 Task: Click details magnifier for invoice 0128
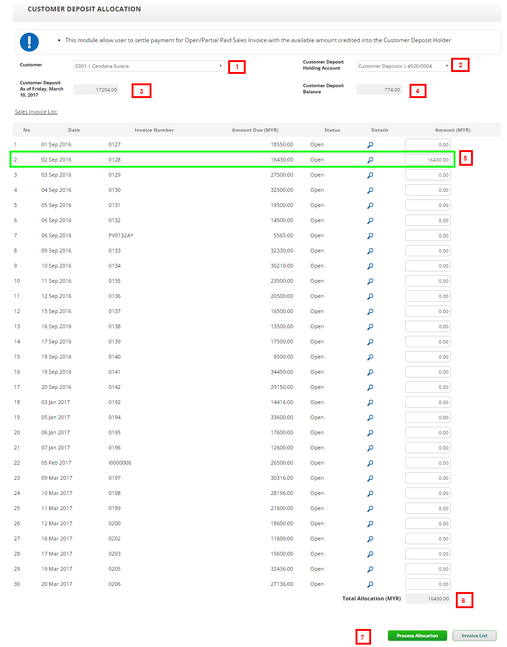(x=370, y=160)
